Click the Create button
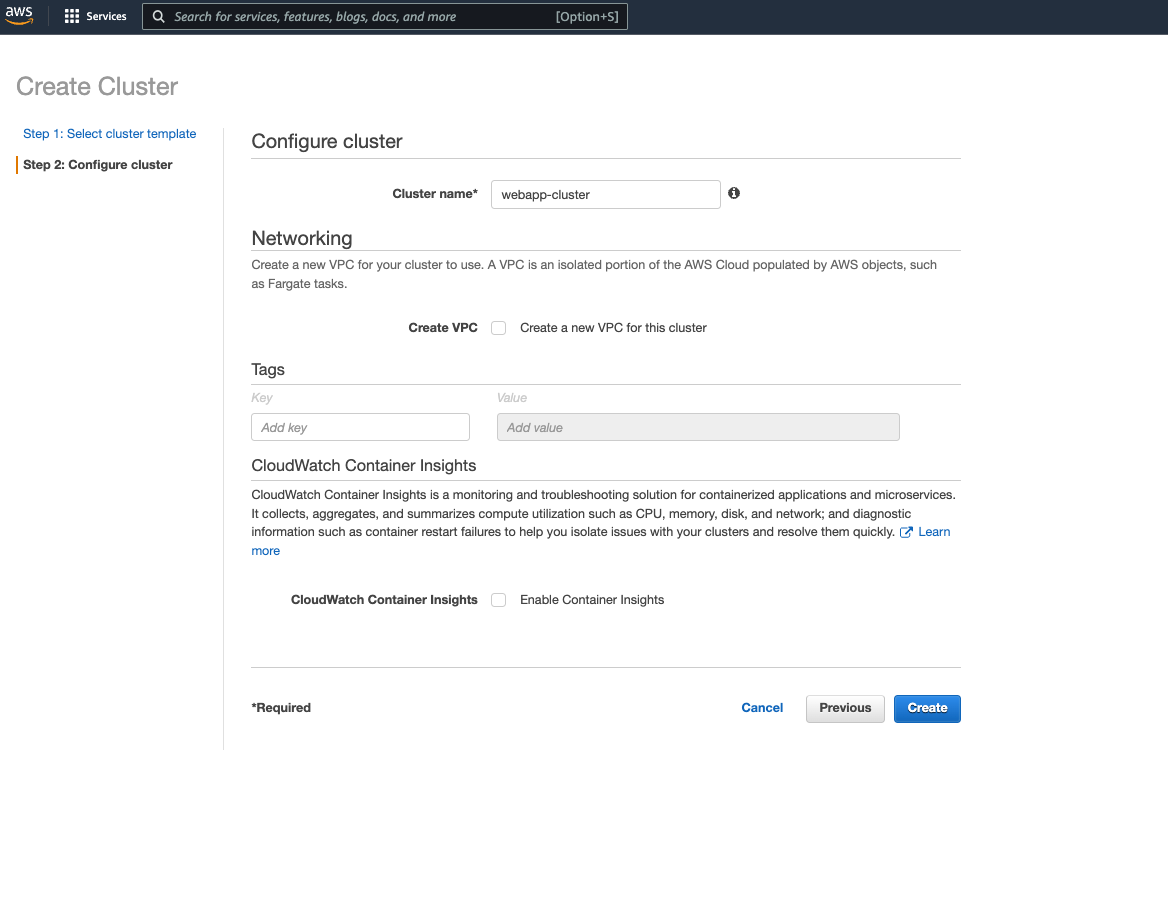The width and height of the screenshot is (1168, 920). click(x=926, y=708)
